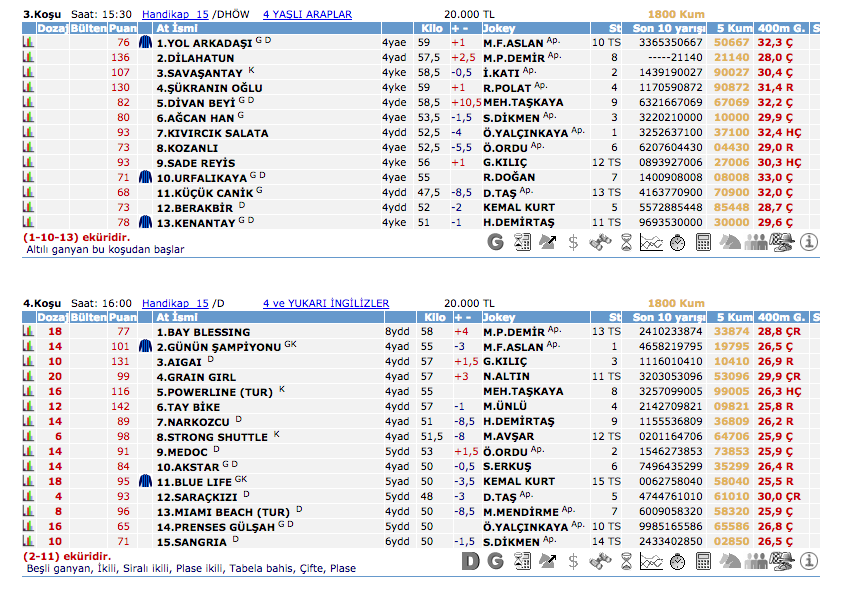Viewport: 845px width, 599px height.
Task: Open the 4 YAŞLI ARAPLAR link
Action: (307, 15)
